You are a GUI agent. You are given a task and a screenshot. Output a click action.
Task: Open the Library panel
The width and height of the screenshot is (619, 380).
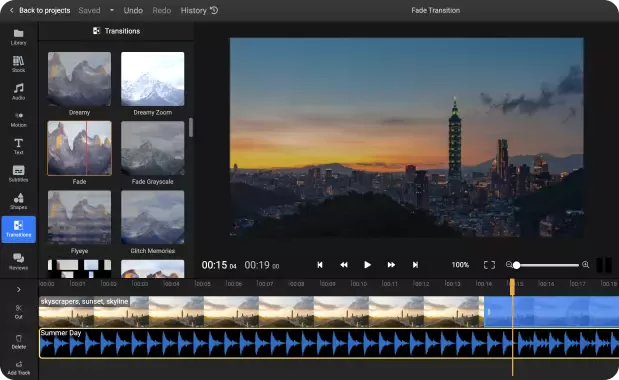coord(19,37)
